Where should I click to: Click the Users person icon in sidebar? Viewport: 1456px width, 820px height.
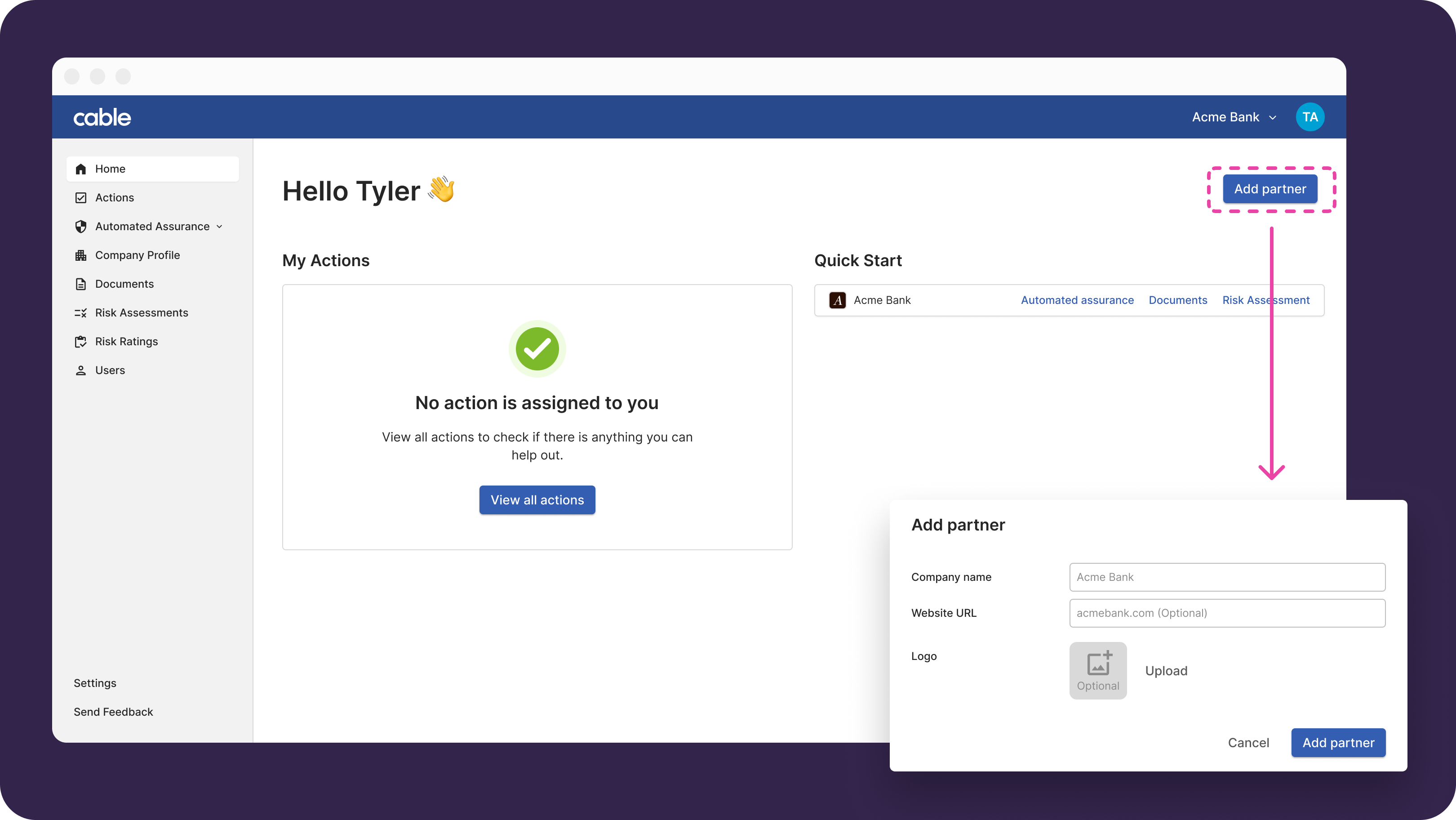point(81,370)
